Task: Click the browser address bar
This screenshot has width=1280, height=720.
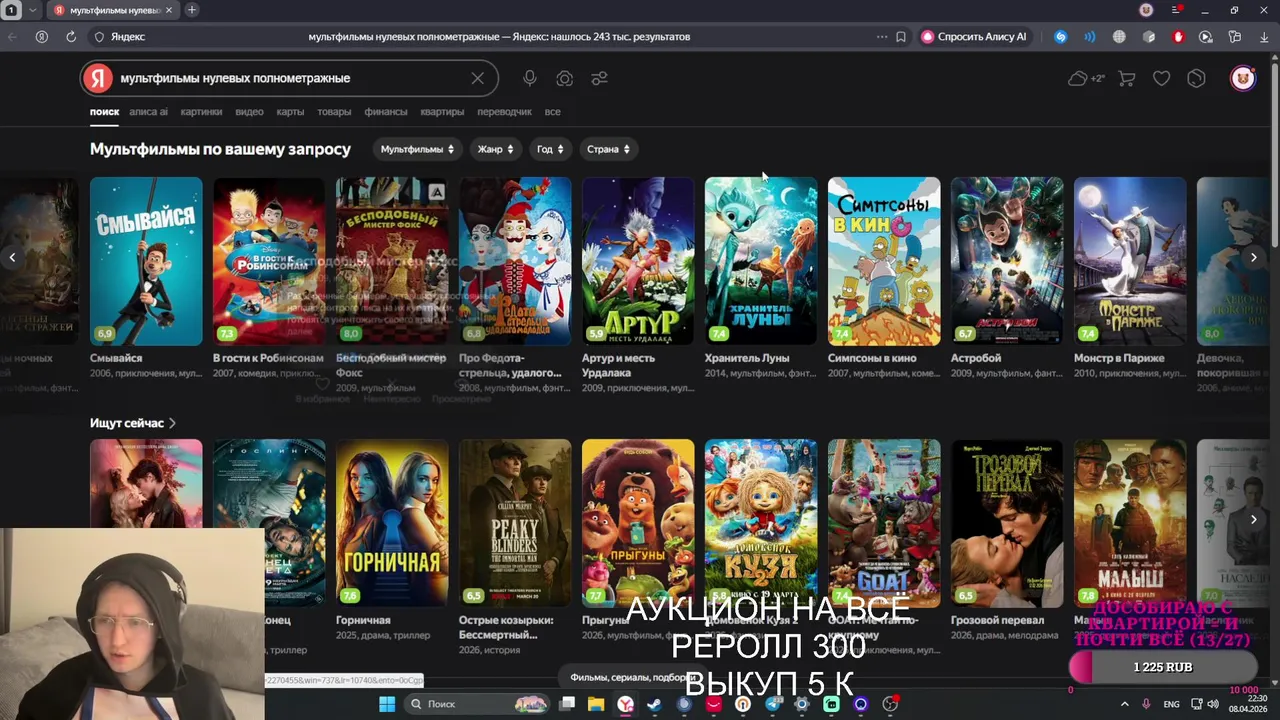Action: (499, 36)
